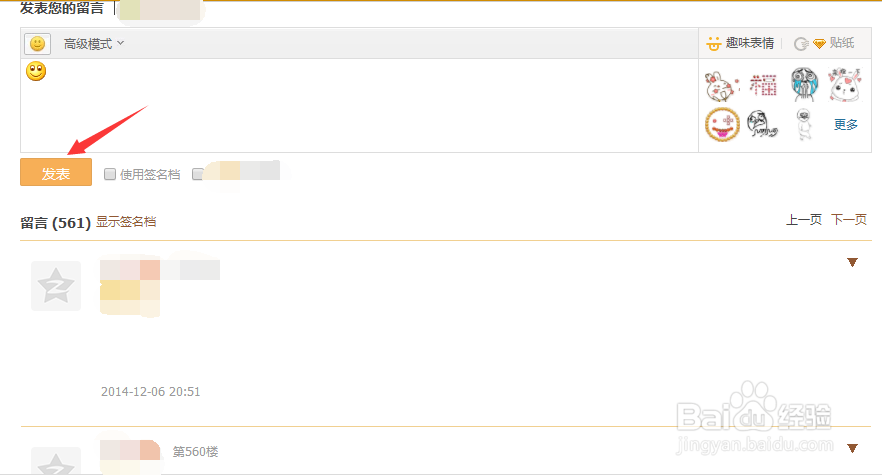Go to 下一页 next page
882x475 pixels.
coord(849,220)
